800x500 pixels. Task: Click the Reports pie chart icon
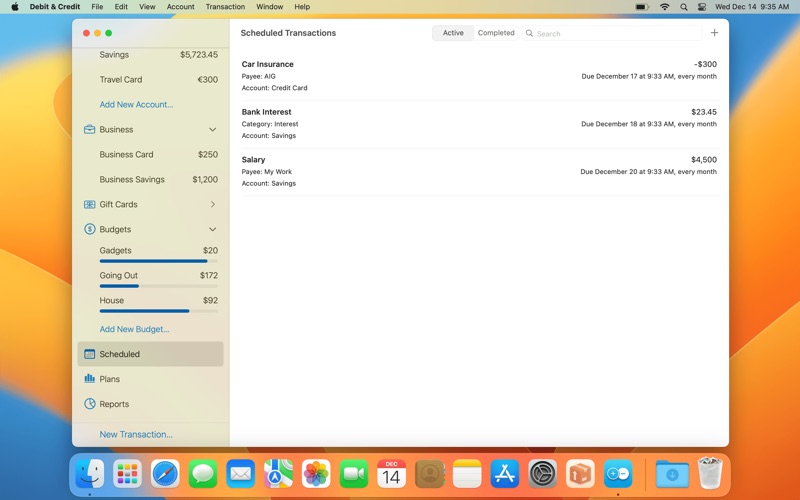point(89,404)
